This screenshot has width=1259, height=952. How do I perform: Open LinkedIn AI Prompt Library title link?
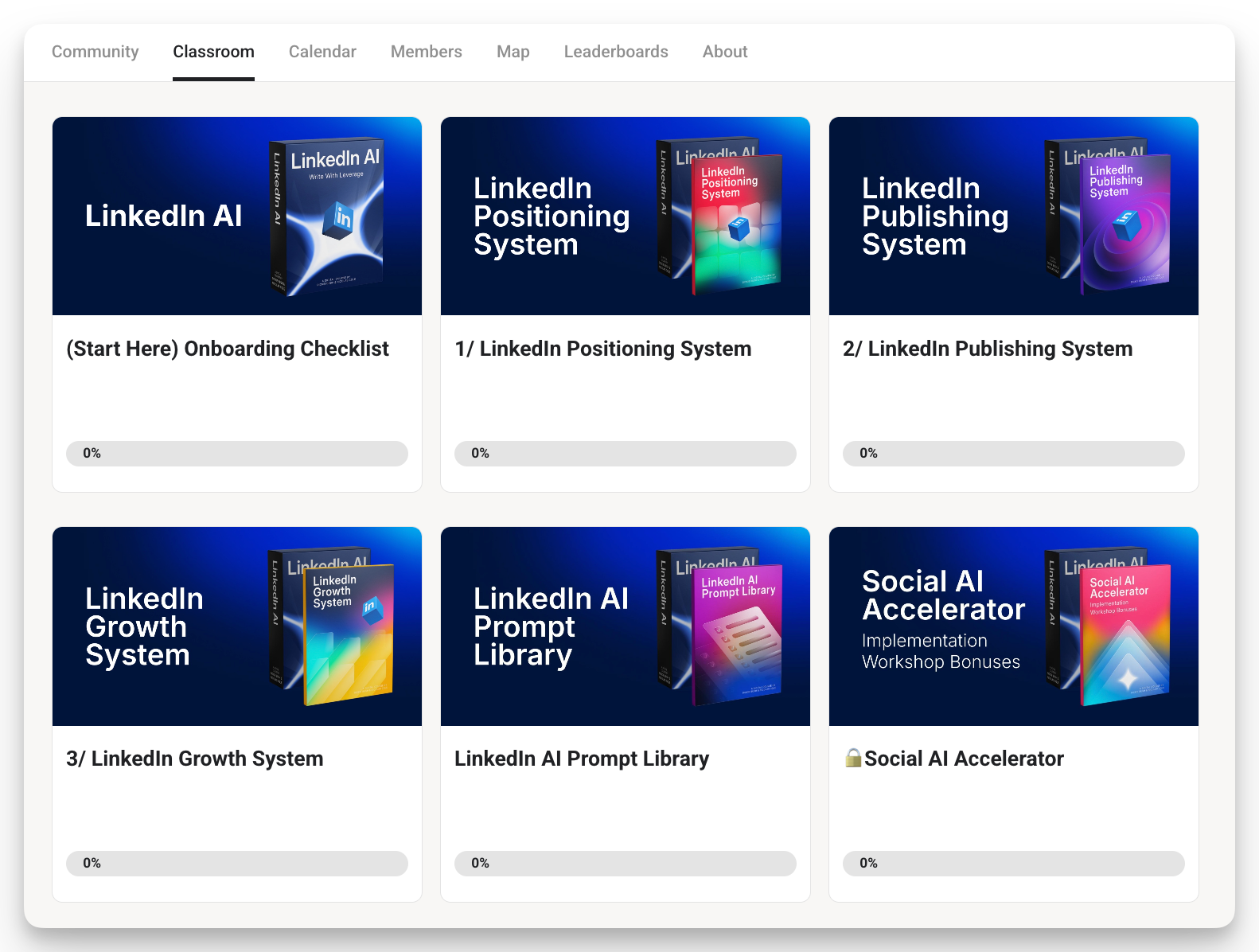582,759
